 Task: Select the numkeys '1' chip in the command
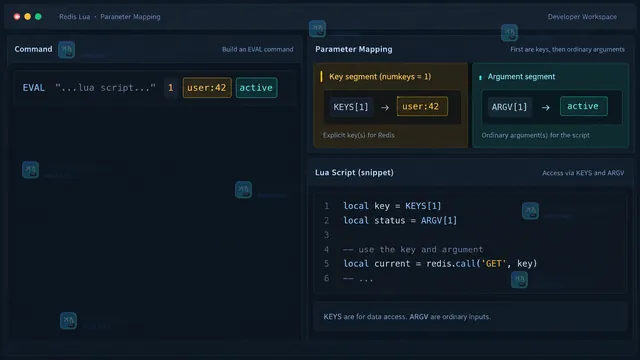click(171, 88)
